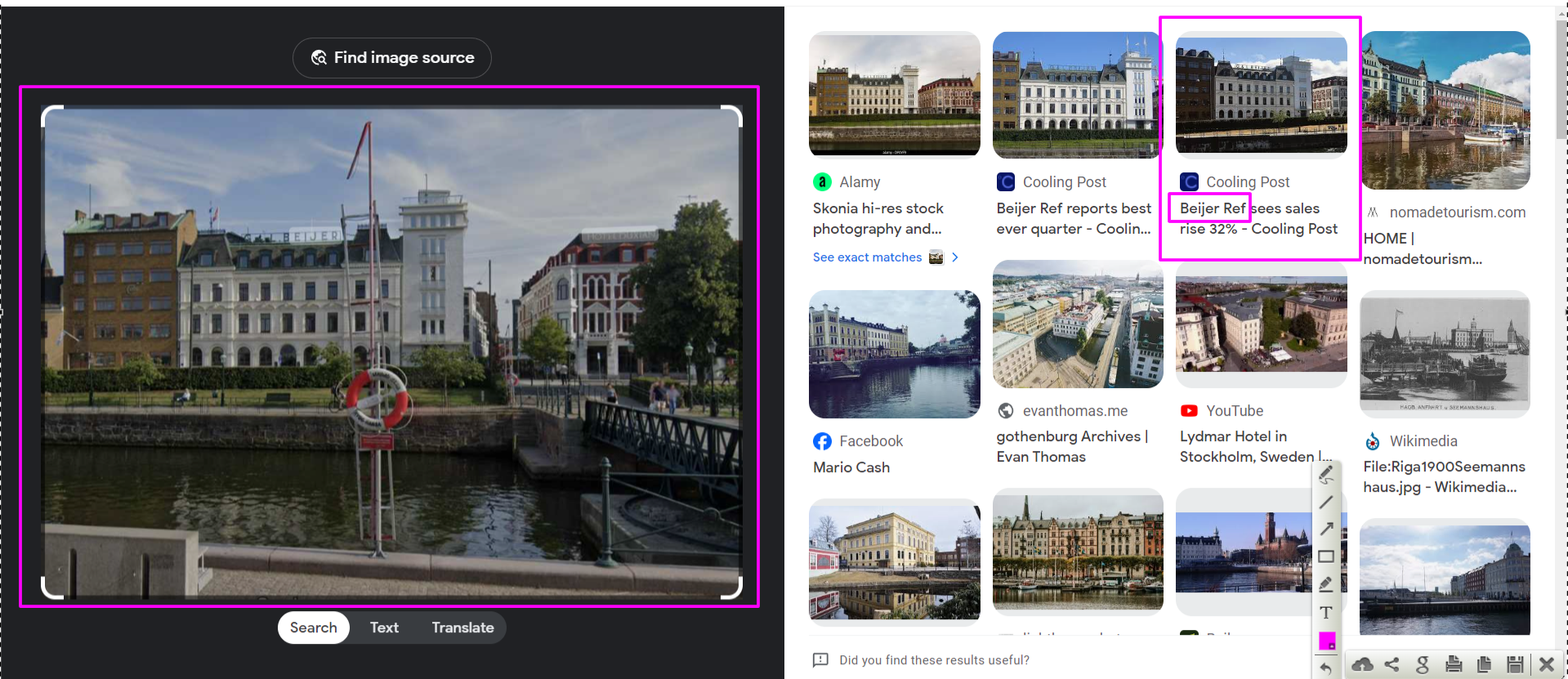1568x679 pixels.
Task: Switch to the Translate tab
Action: click(462, 628)
